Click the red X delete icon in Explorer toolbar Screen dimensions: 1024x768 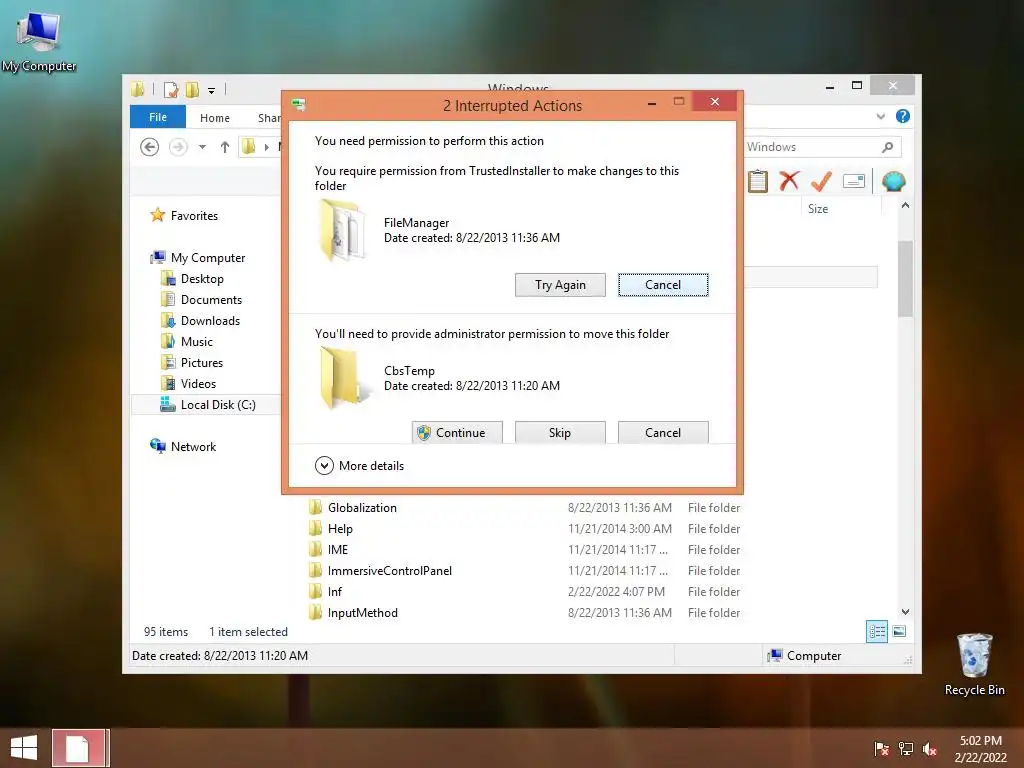789,181
